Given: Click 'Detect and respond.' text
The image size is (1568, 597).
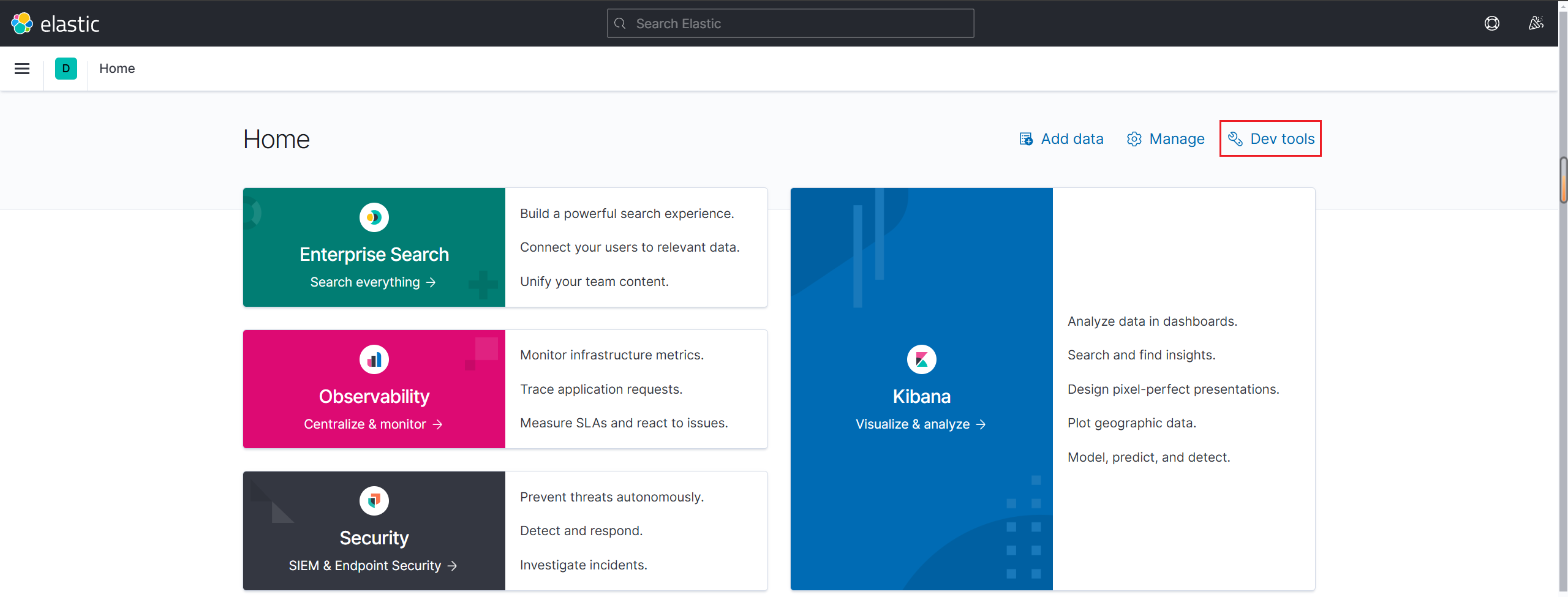Looking at the screenshot, I should [581, 531].
